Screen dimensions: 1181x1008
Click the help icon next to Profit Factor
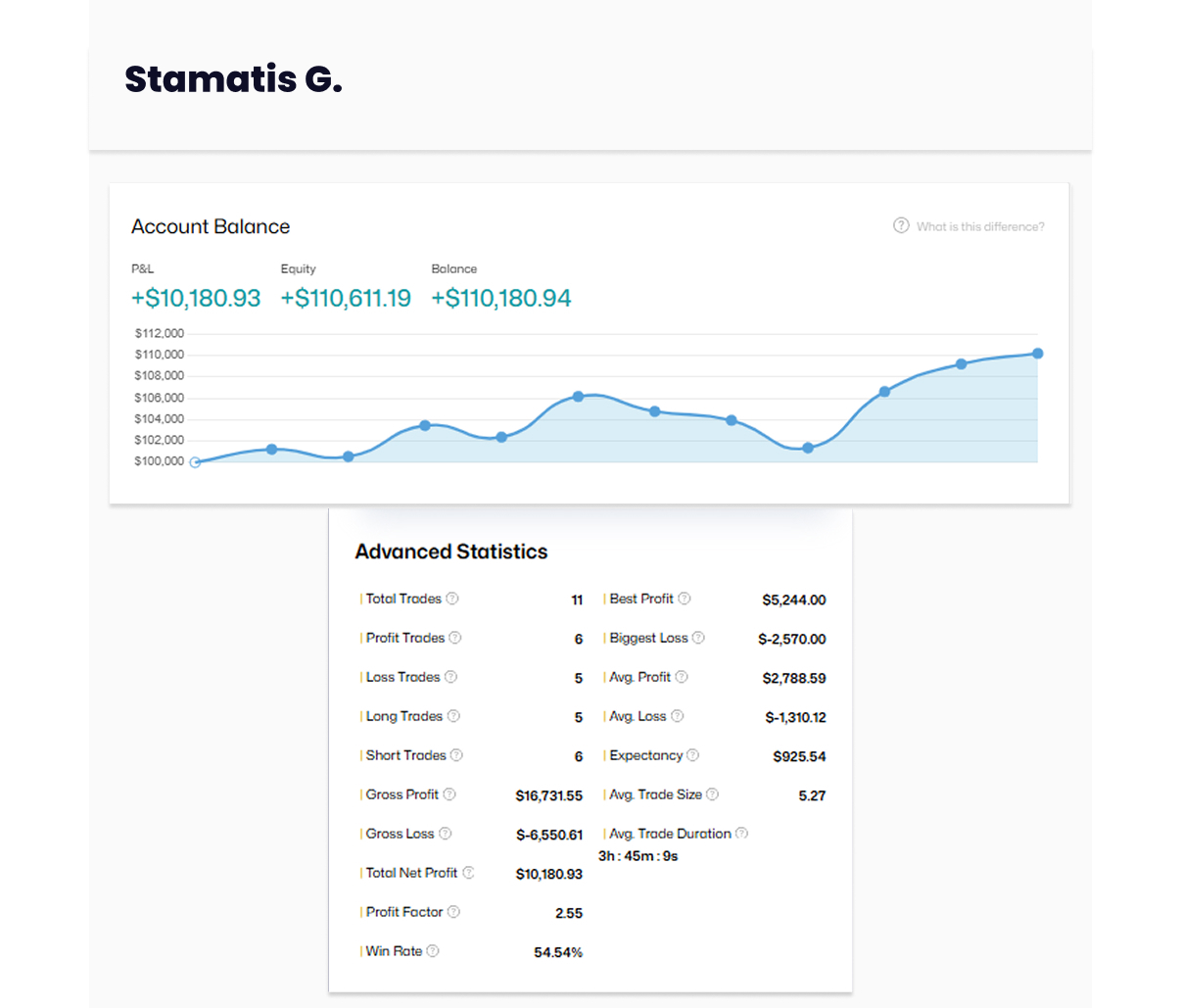[453, 912]
